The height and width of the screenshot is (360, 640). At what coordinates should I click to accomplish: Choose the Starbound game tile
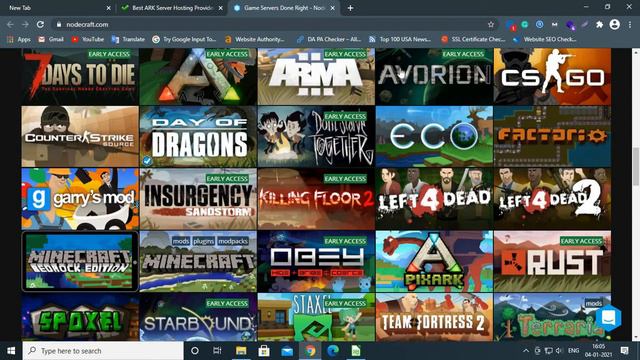point(198,317)
